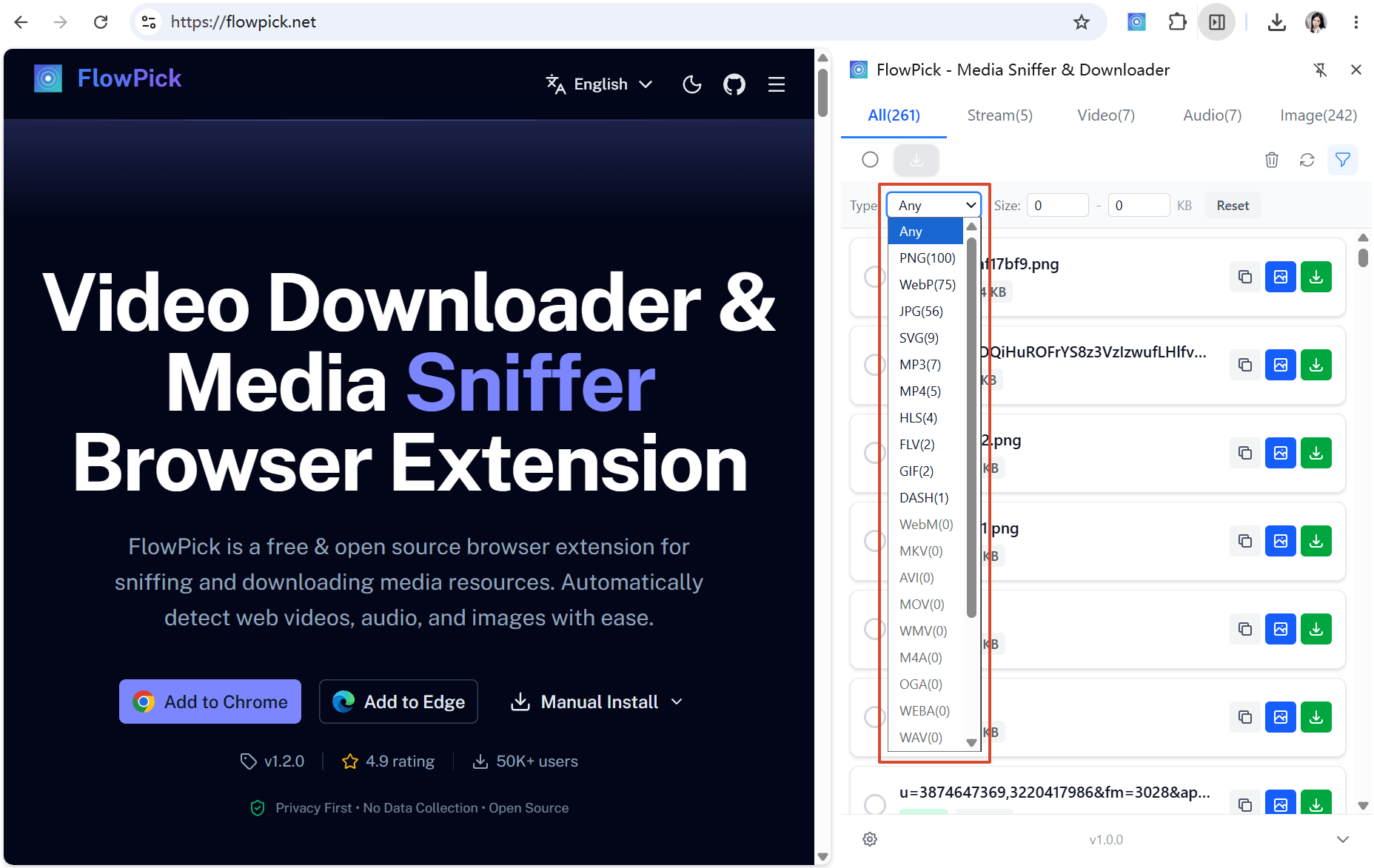Screen dimensions: 1374x868
Task: Open the English language selector
Action: (600, 84)
